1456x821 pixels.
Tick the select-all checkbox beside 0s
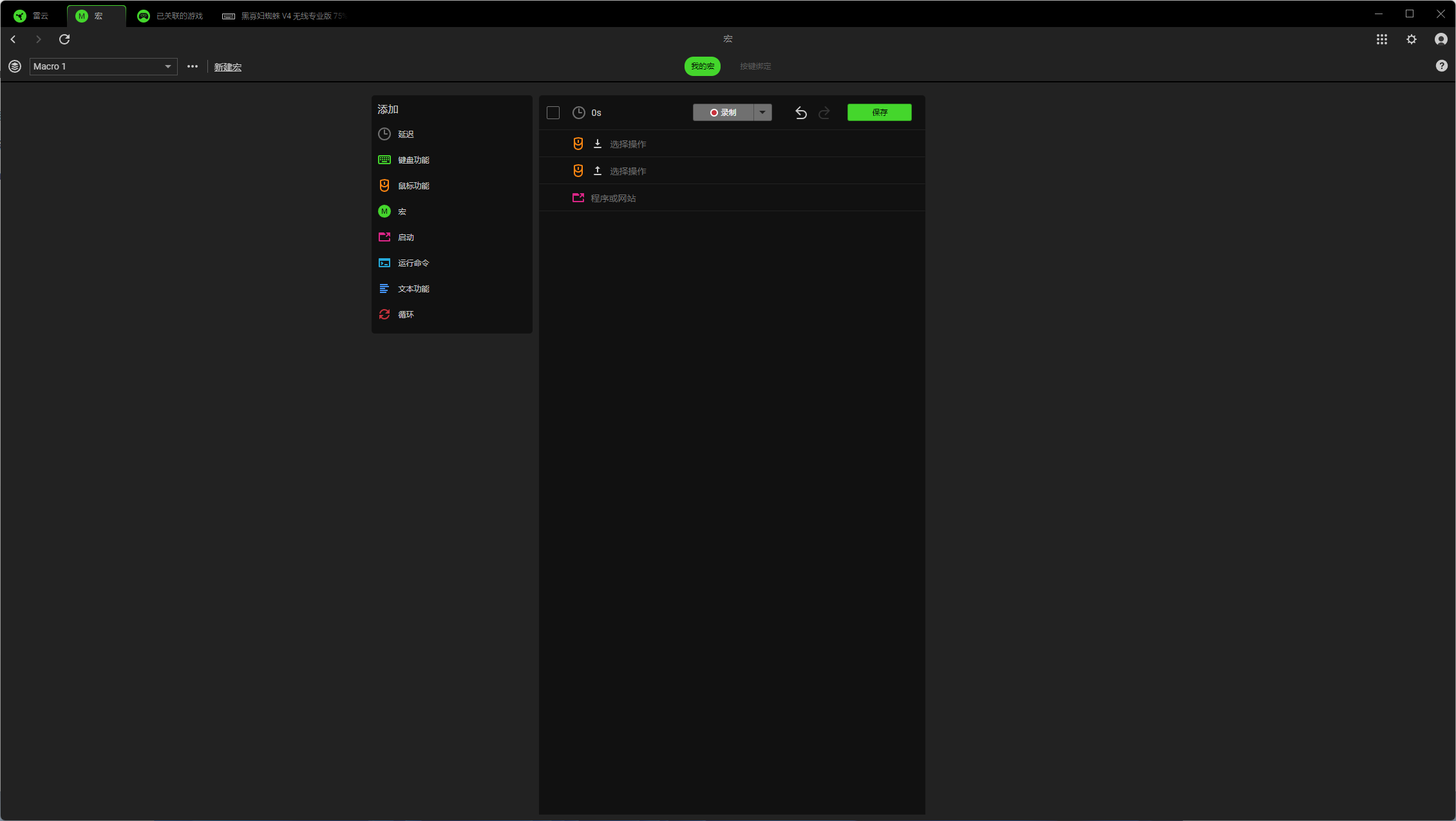(x=553, y=113)
